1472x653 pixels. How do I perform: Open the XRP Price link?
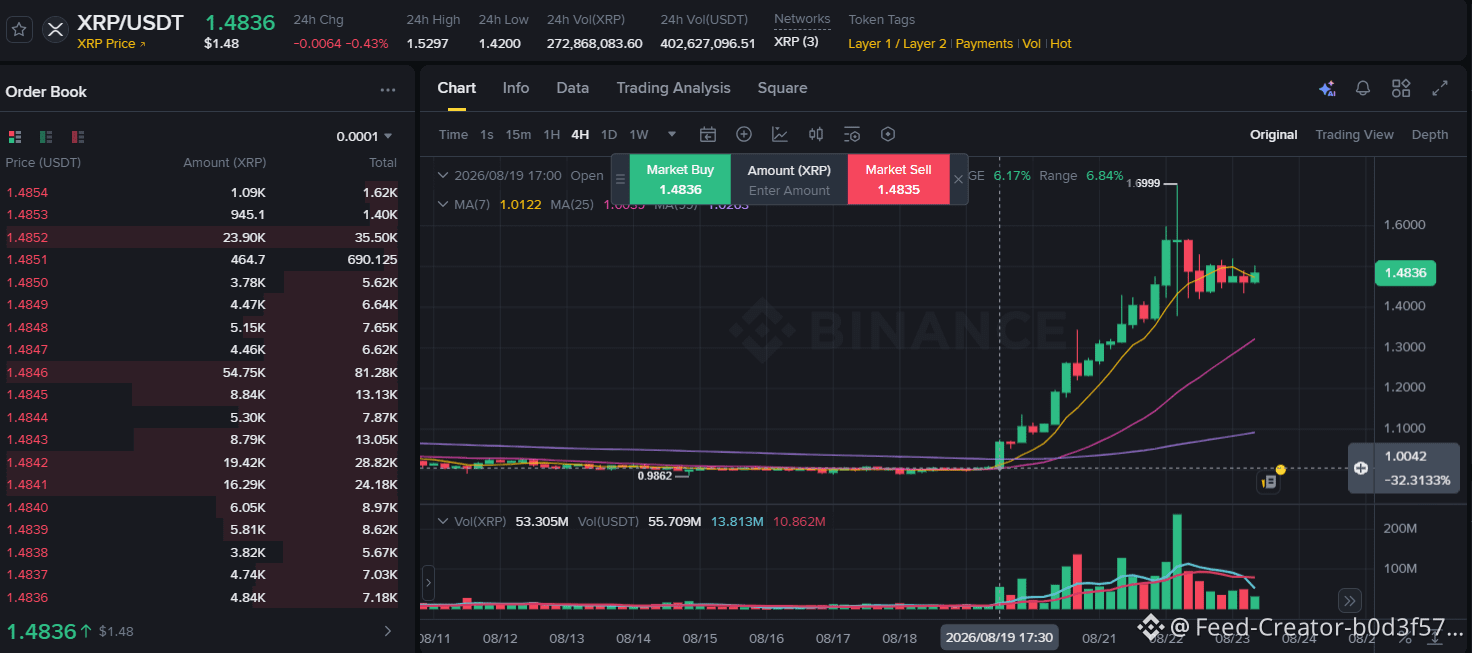pyautogui.click(x=111, y=44)
